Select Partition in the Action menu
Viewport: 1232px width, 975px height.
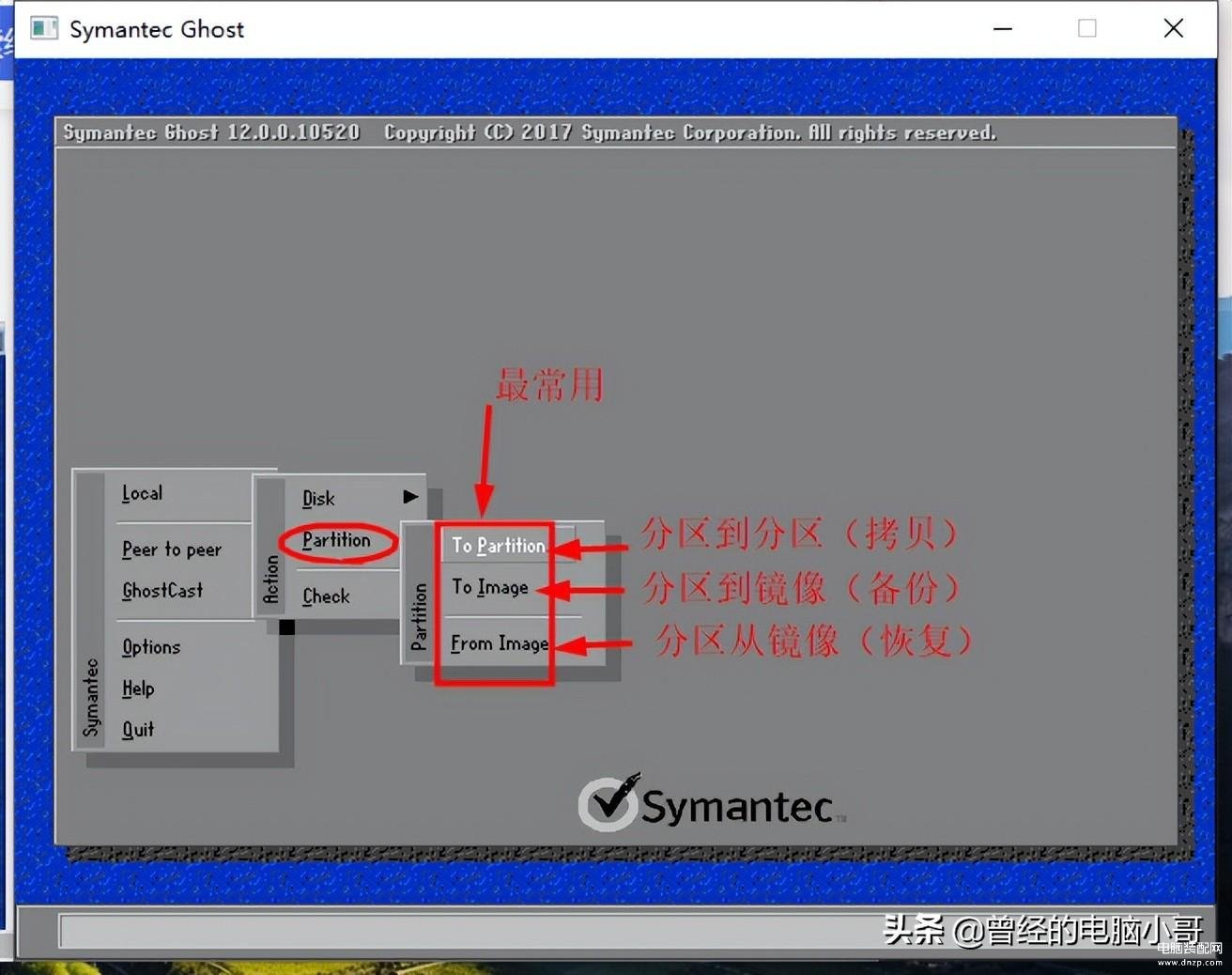click(336, 541)
